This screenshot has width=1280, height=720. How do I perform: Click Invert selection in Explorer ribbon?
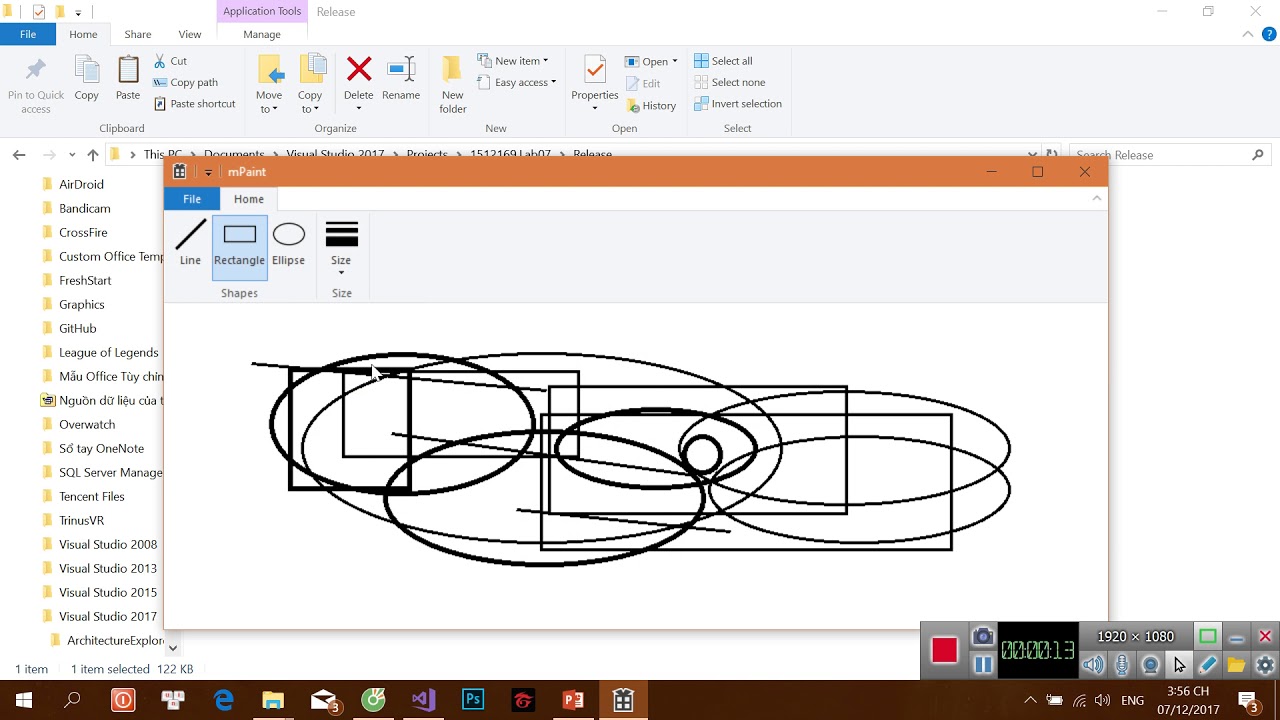coord(738,104)
